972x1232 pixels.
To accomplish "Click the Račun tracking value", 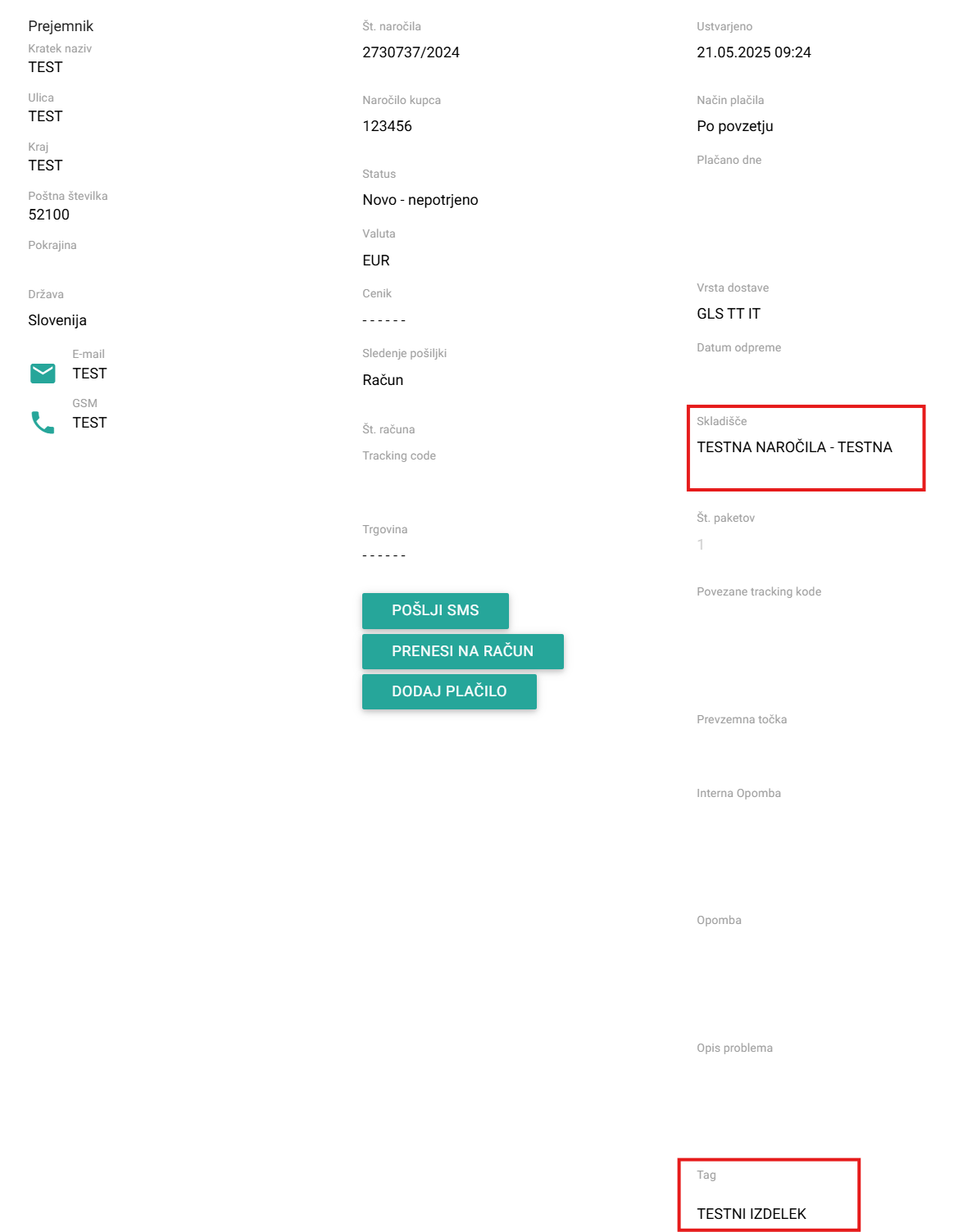I will 383,380.
